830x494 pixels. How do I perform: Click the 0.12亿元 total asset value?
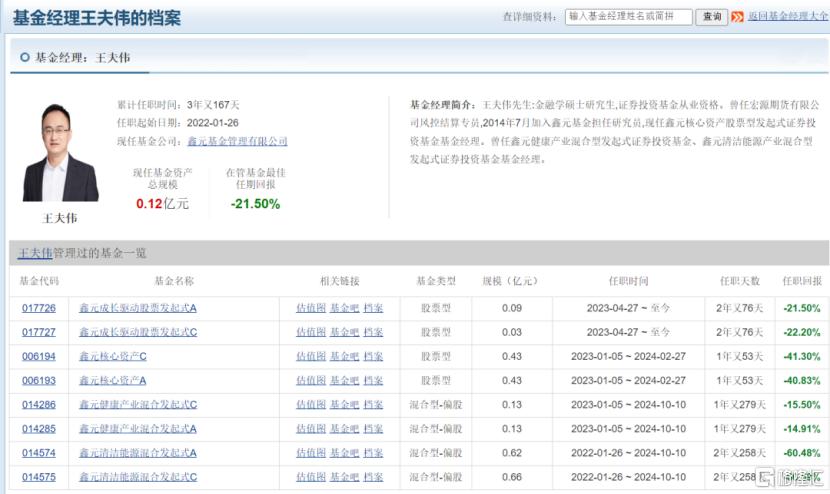point(162,204)
